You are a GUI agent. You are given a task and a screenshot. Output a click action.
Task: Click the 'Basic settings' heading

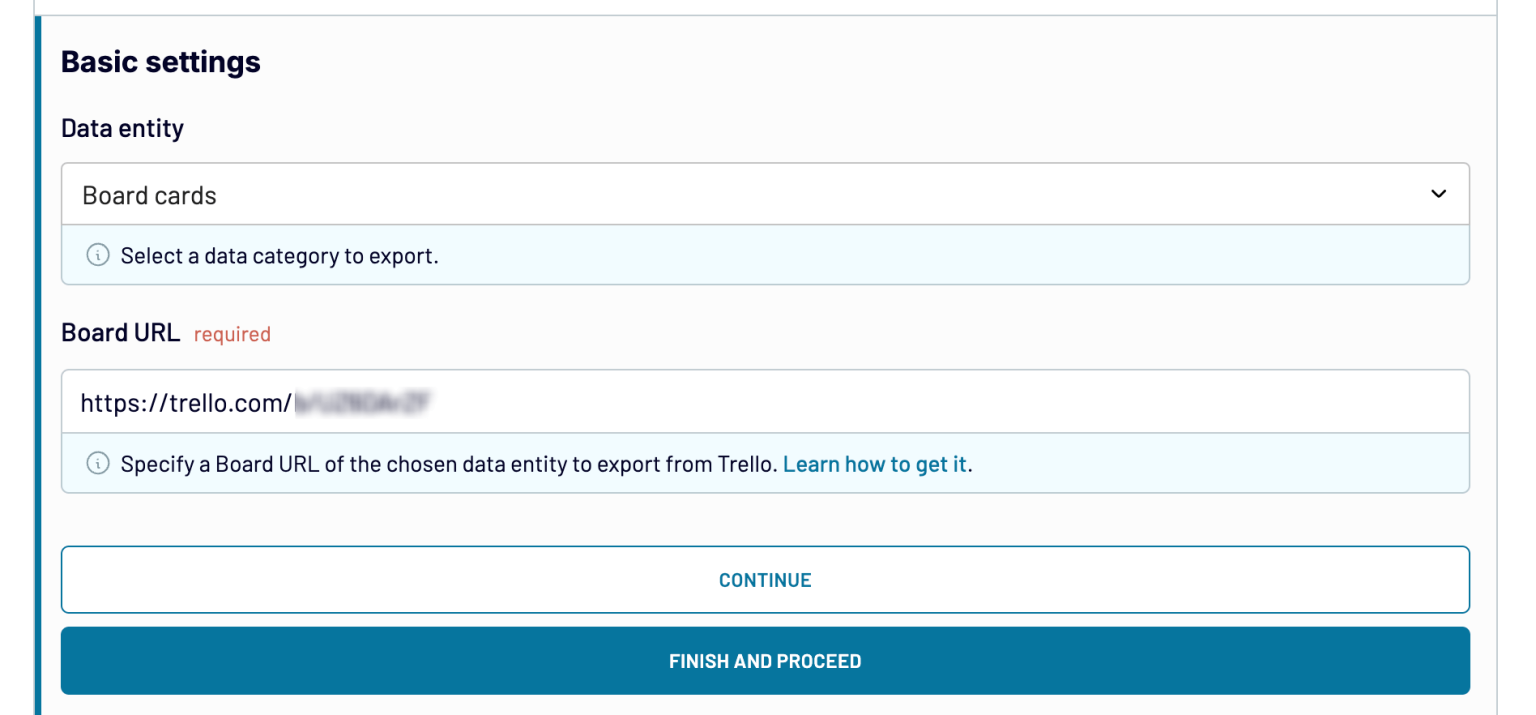point(160,62)
